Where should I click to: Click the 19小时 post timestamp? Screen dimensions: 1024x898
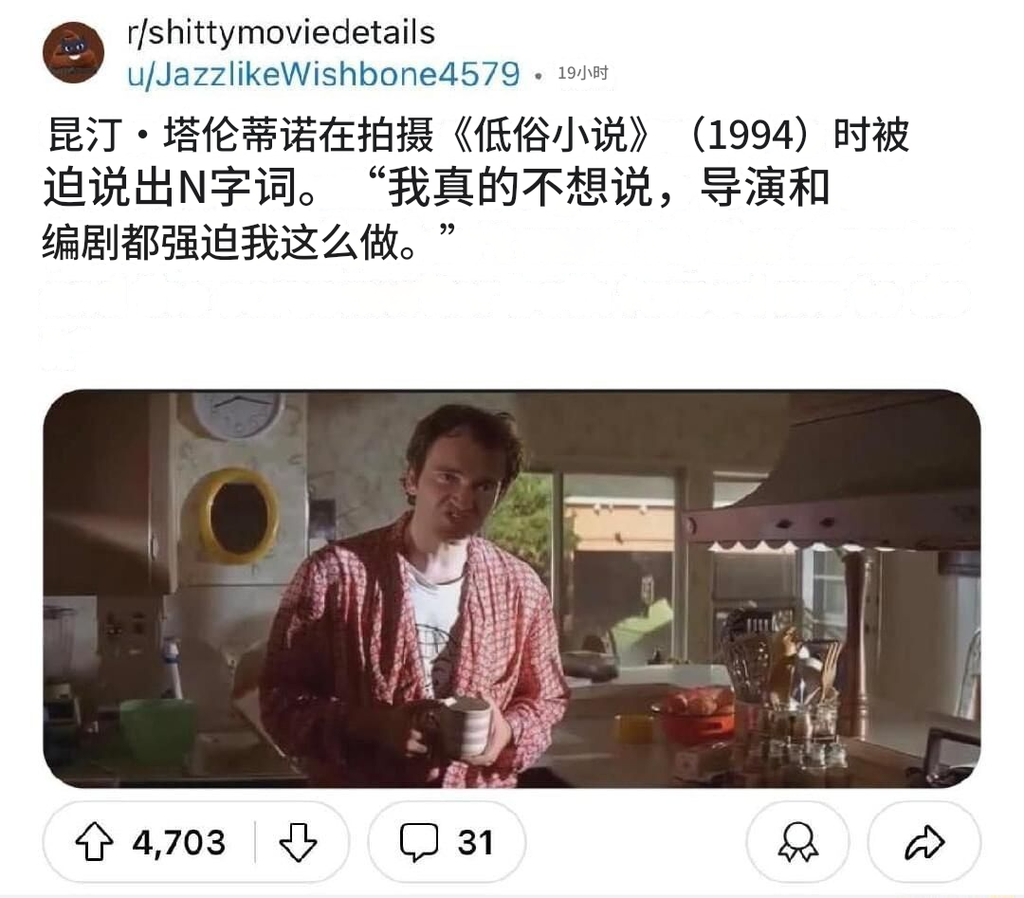click(x=583, y=73)
